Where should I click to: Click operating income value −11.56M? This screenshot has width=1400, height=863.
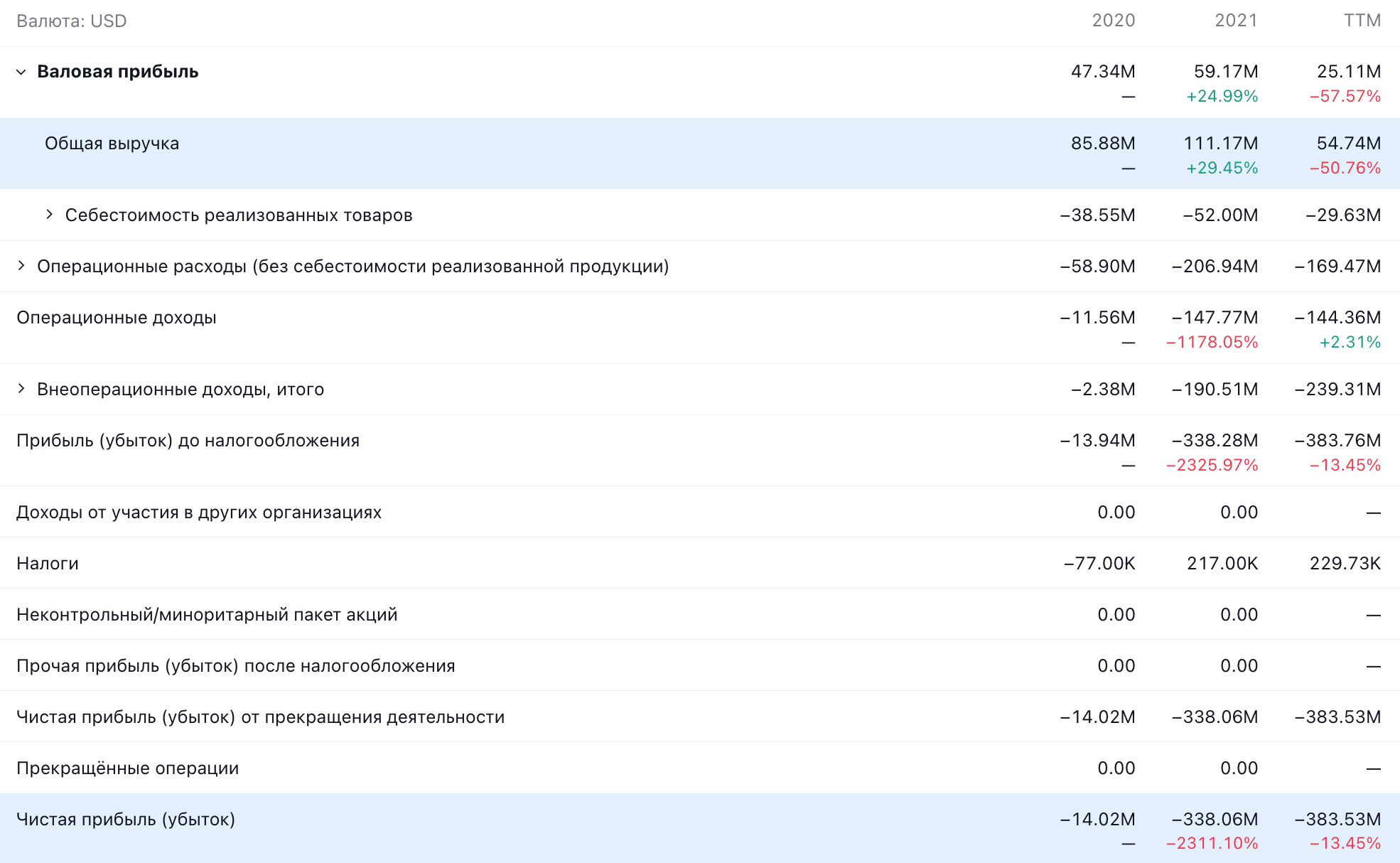click(x=1098, y=318)
